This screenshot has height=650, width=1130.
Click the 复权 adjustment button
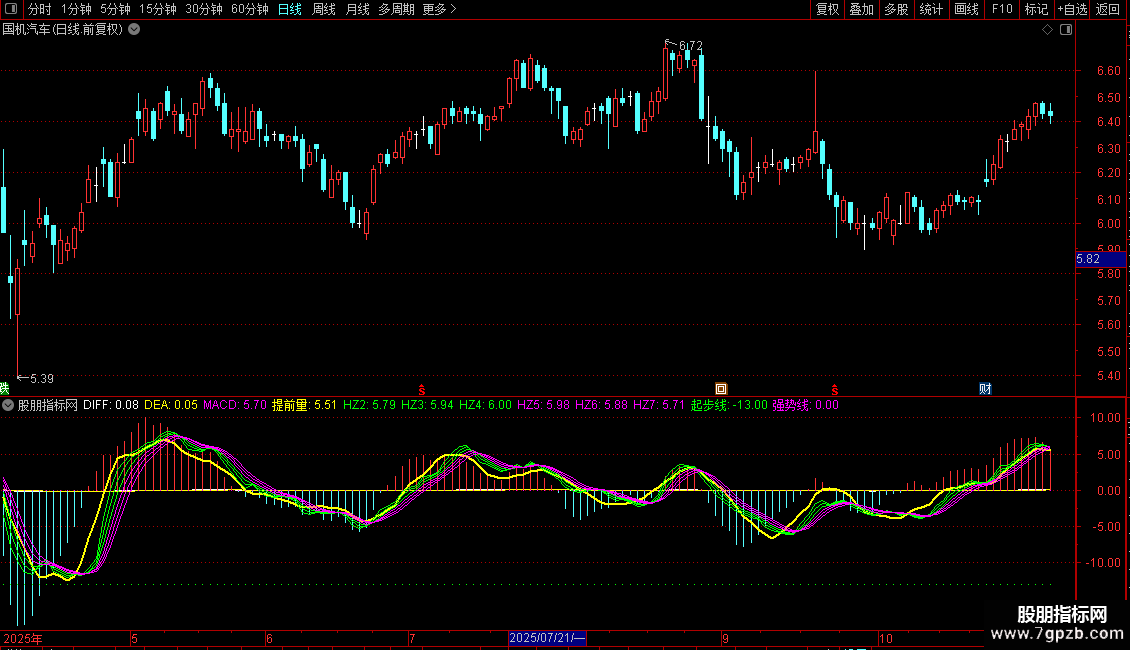coord(828,10)
